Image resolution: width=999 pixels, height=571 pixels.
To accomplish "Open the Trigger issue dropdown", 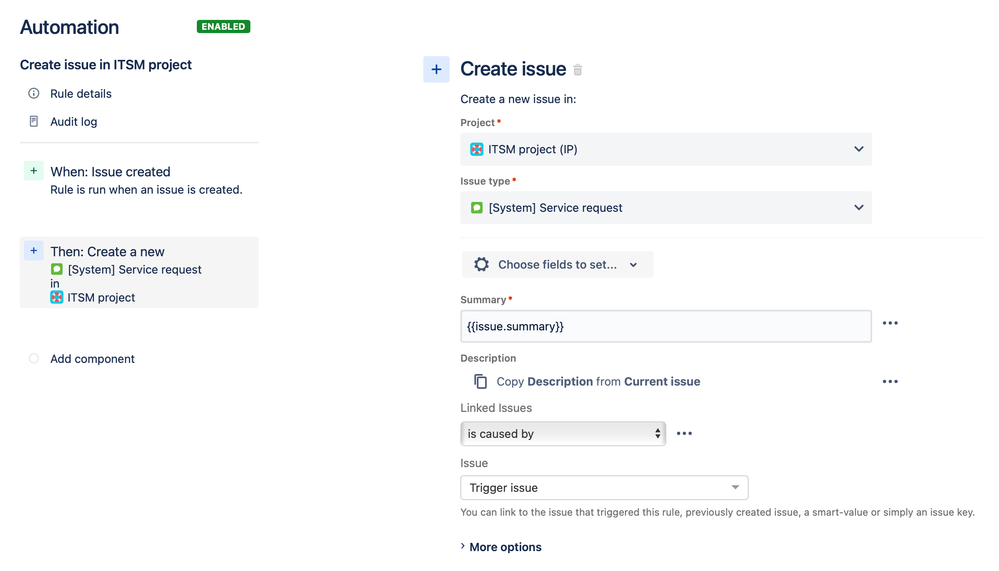I will 604,488.
